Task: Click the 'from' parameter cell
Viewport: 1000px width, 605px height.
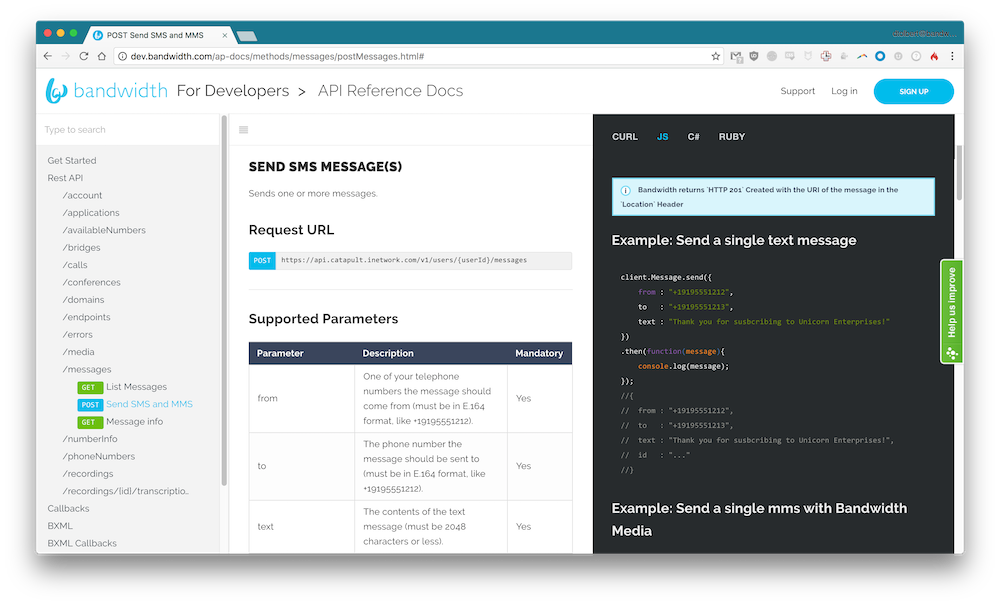Action: 302,398
